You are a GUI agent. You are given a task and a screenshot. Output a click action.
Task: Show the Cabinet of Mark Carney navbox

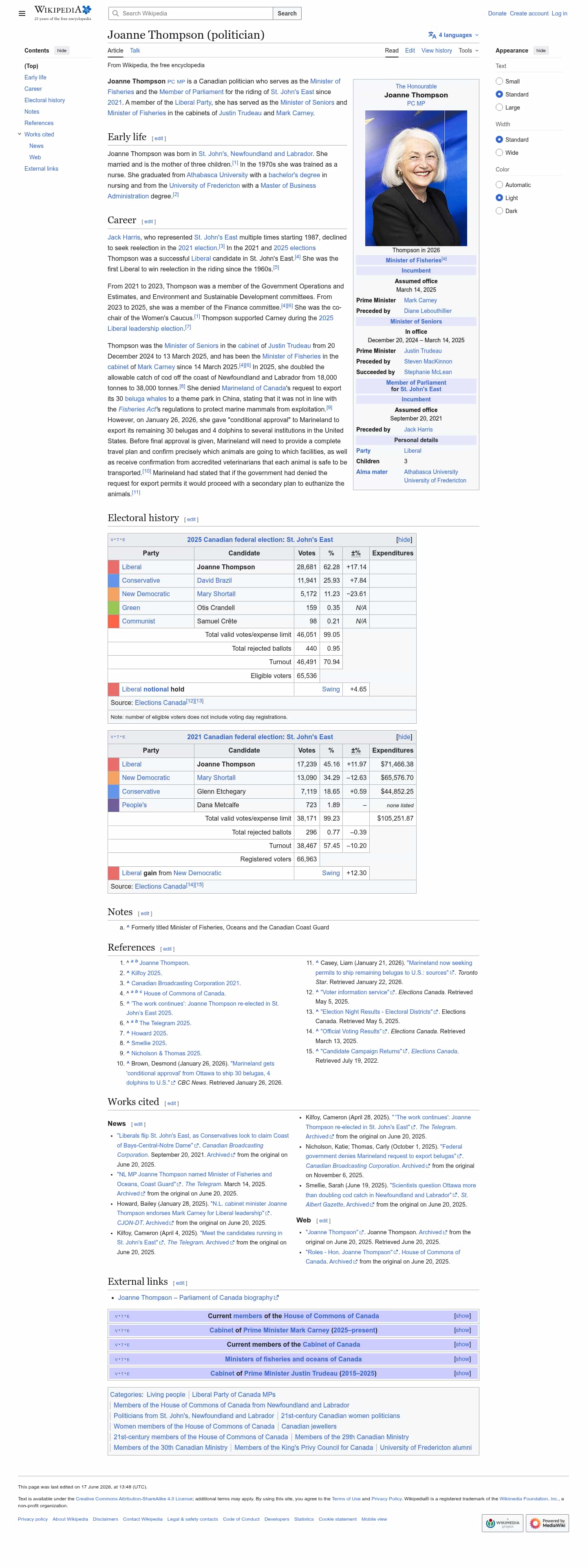(x=462, y=1330)
